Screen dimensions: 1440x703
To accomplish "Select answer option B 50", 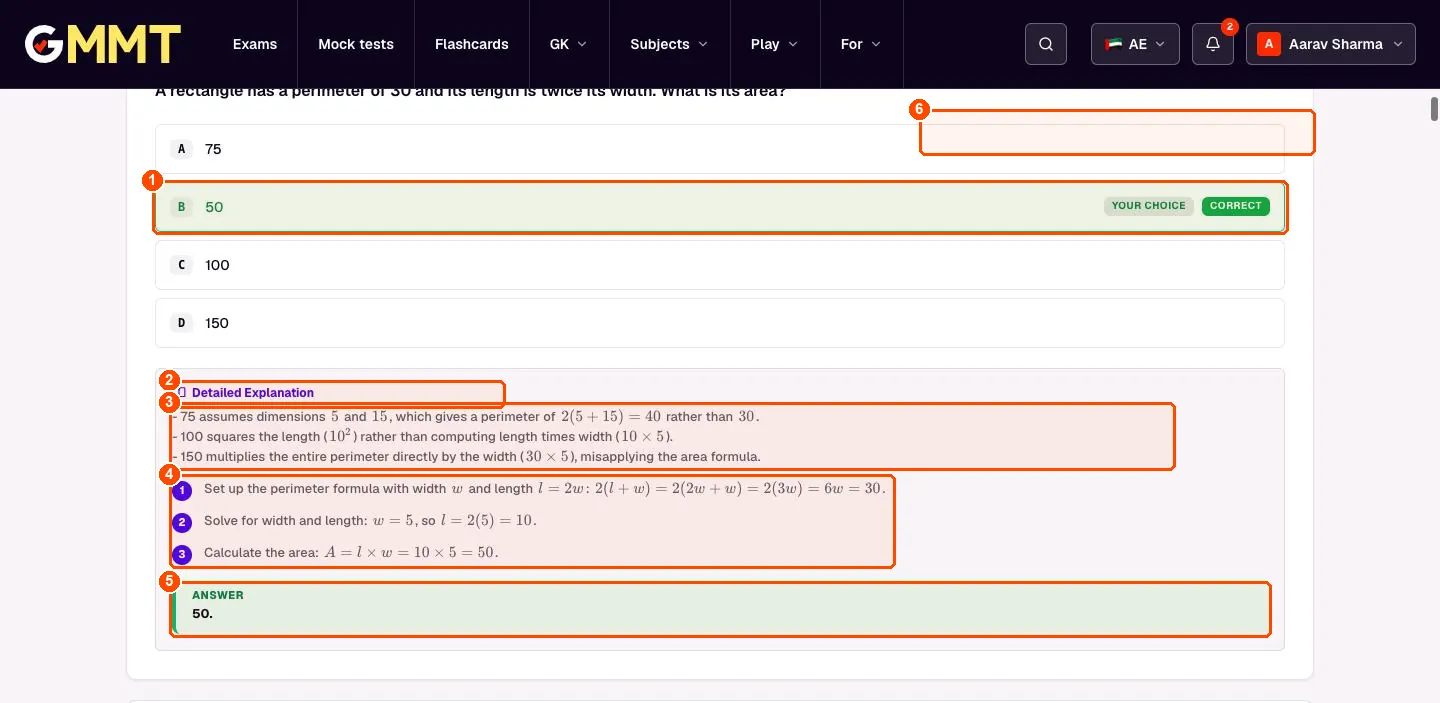I will (x=720, y=207).
